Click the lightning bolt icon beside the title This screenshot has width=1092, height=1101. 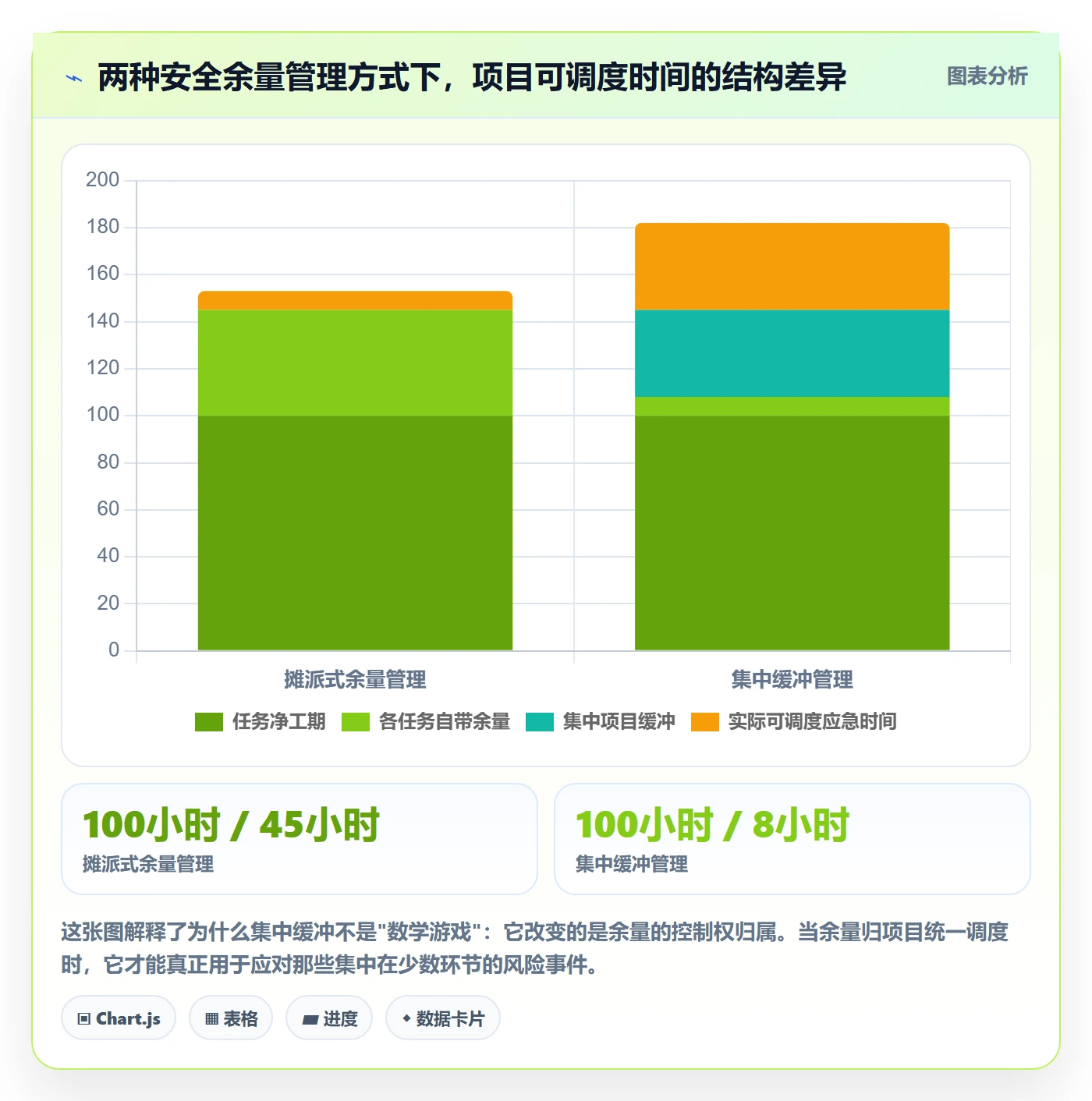74,77
